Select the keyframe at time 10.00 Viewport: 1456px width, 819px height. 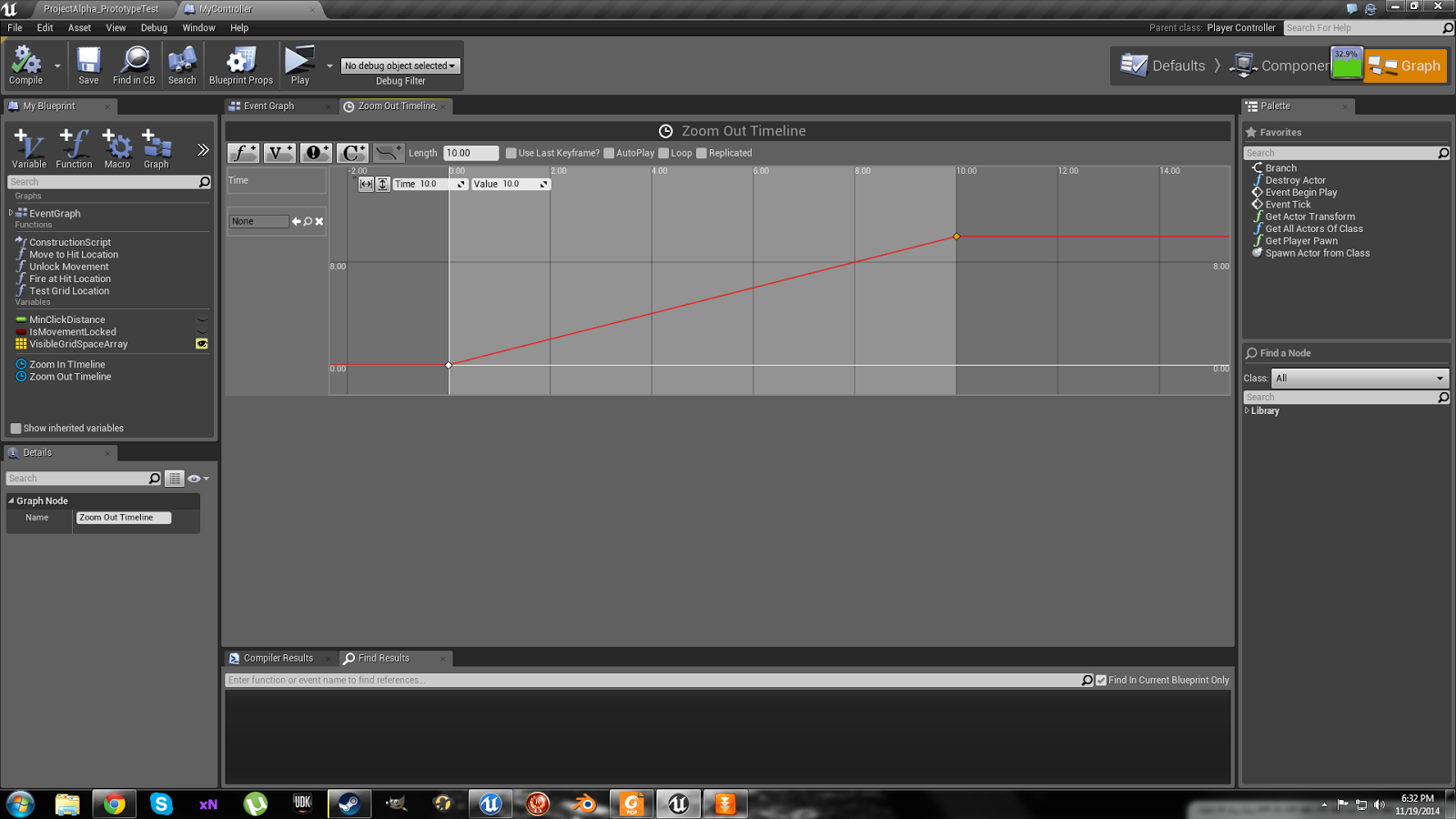point(956,237)
